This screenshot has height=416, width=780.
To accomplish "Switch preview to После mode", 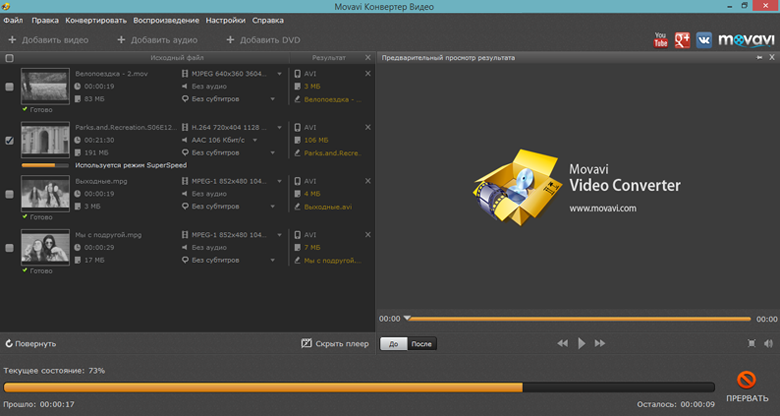I will 421,344.
